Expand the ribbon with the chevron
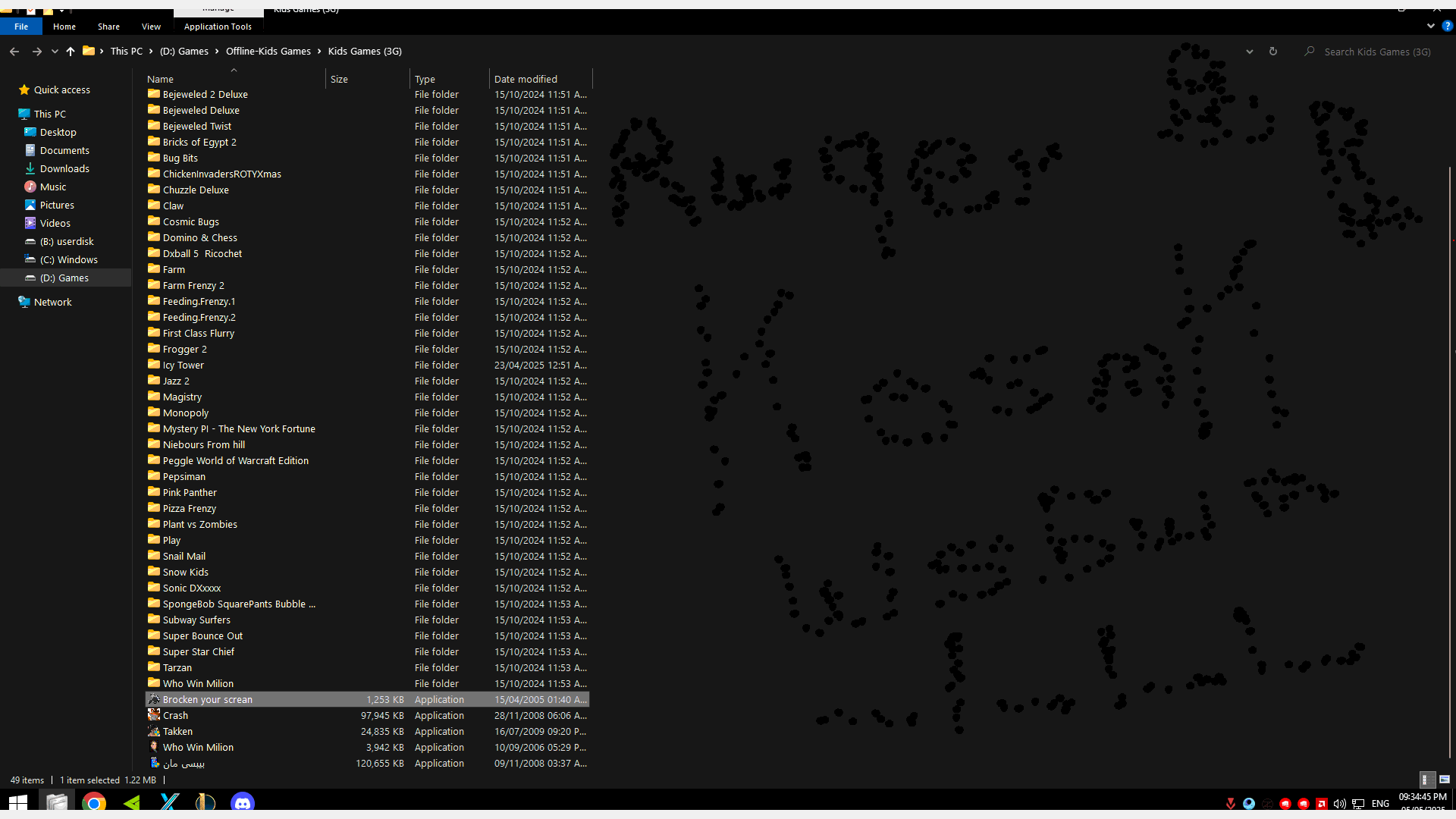The image size is (1456, 819). [x=1430, y=26]
